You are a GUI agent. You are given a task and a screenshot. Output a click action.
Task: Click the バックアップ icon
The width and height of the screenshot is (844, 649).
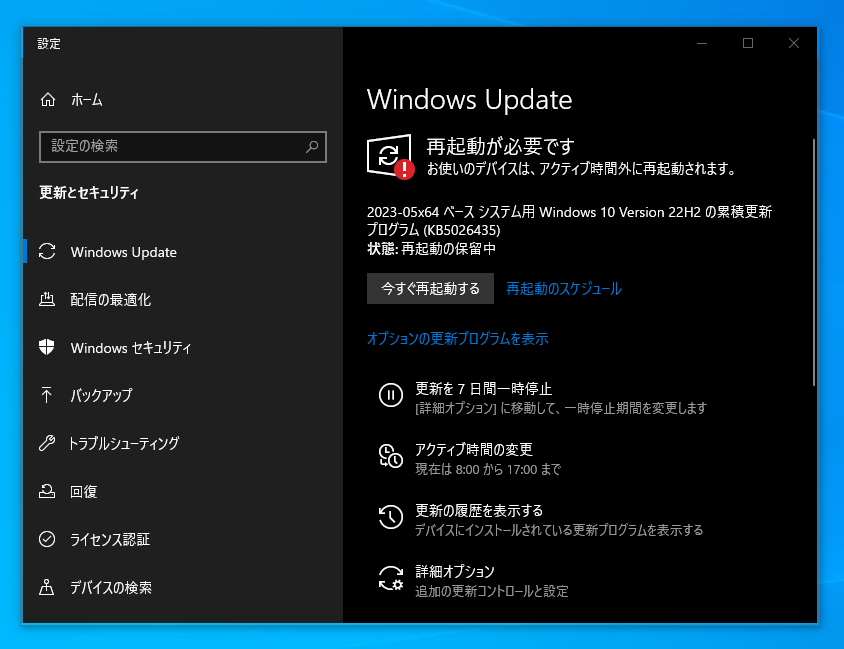47,396
